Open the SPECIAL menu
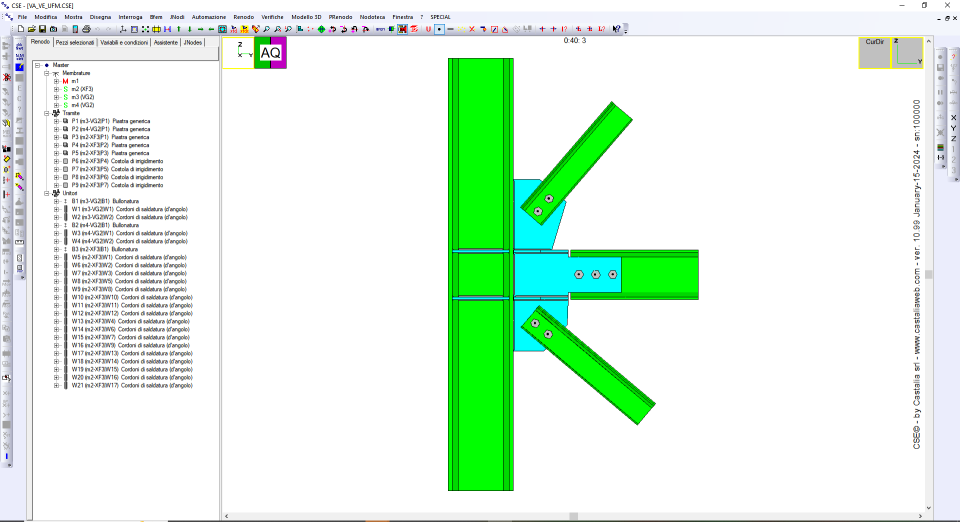Viewport: 960px width, 522px height. click(440, 17)
